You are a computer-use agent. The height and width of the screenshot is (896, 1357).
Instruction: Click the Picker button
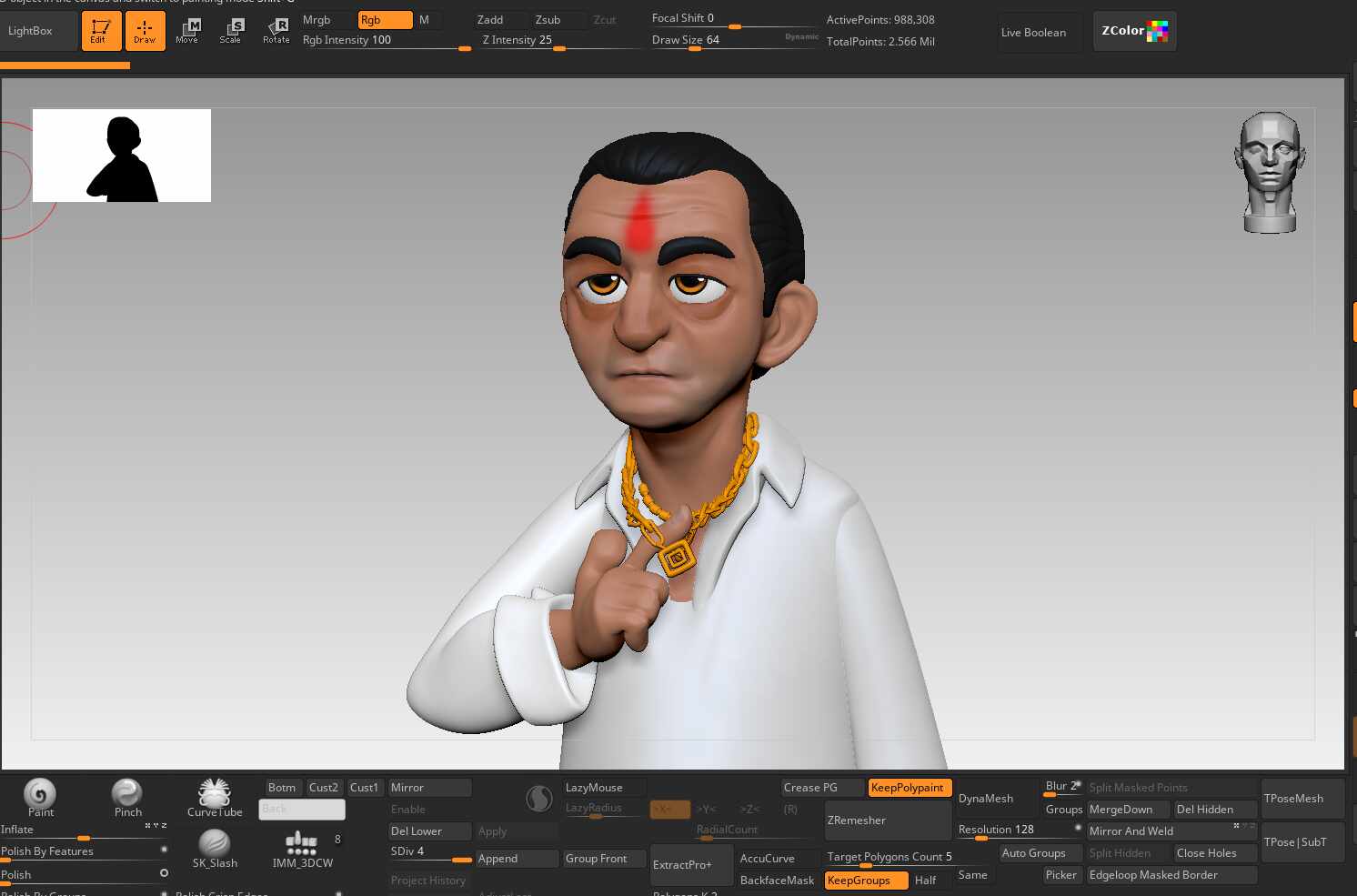point(1062,875)
